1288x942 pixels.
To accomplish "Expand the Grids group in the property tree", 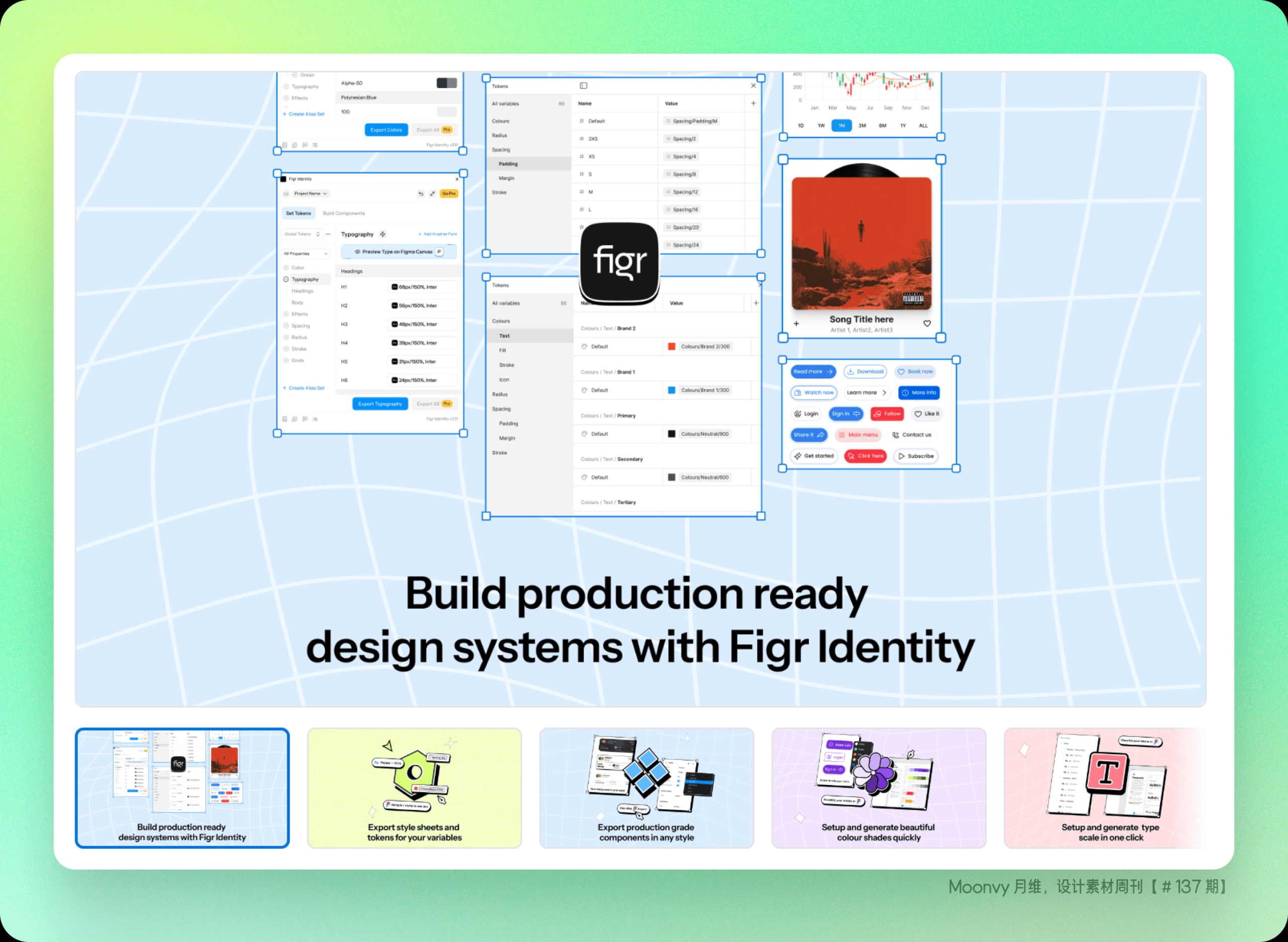I will coord(286,360).
